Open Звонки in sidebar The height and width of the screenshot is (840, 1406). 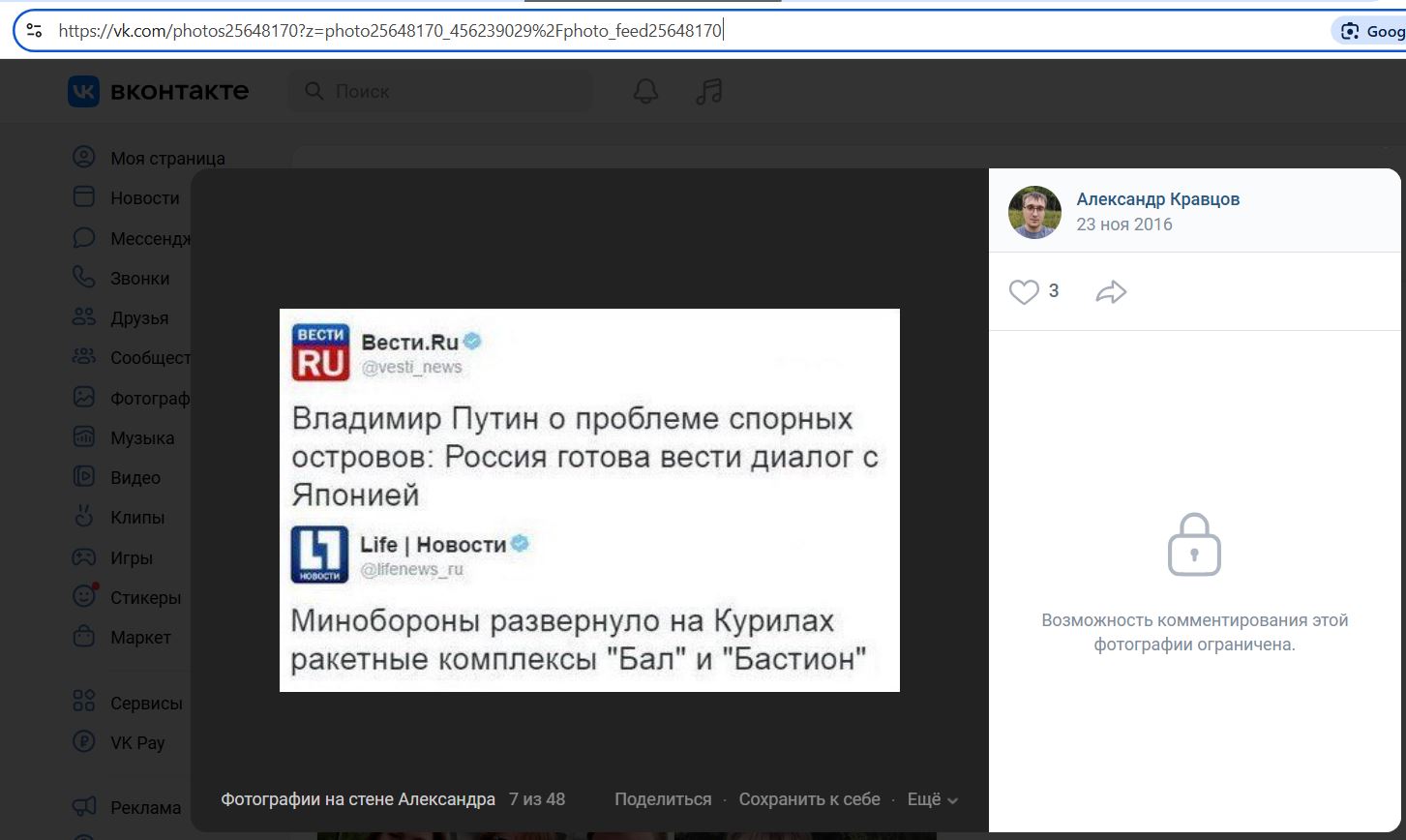pos(140,278)
